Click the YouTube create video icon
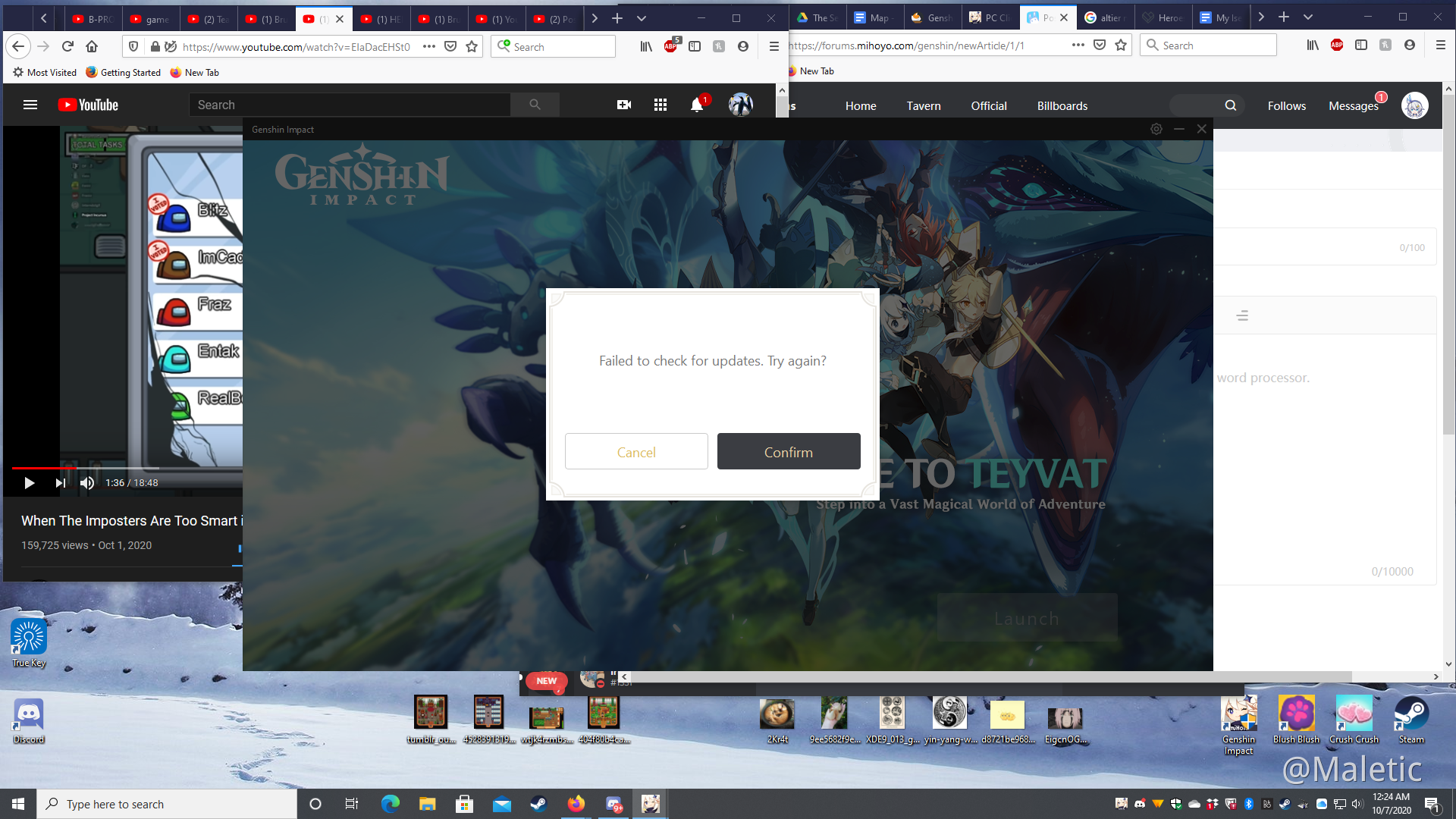 [623, 105]
